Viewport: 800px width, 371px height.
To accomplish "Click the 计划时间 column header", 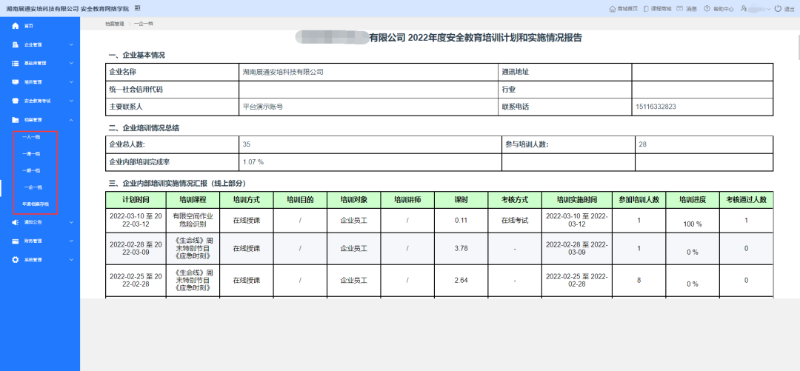I will [x=136, y=200].
